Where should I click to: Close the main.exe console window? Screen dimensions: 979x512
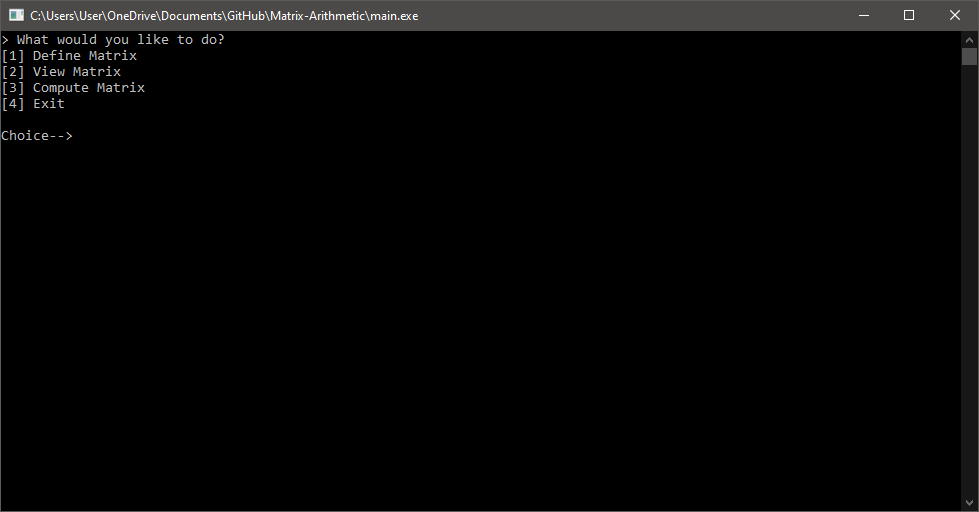point(955,15)
